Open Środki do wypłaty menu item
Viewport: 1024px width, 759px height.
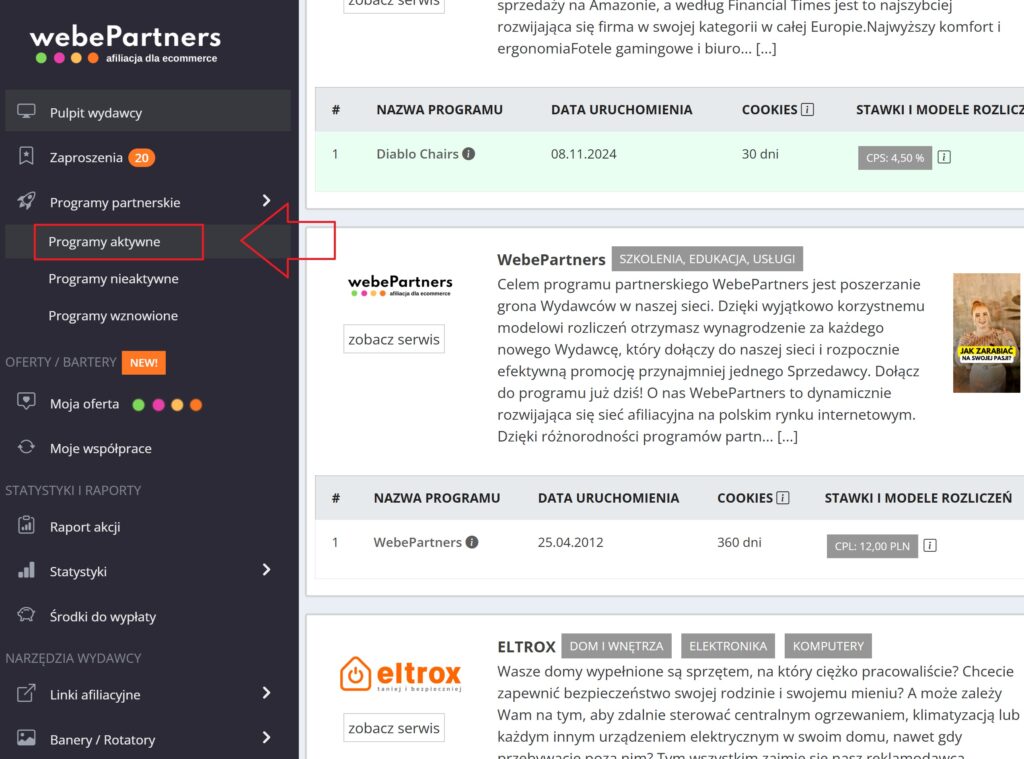click(x=103, y=617)
